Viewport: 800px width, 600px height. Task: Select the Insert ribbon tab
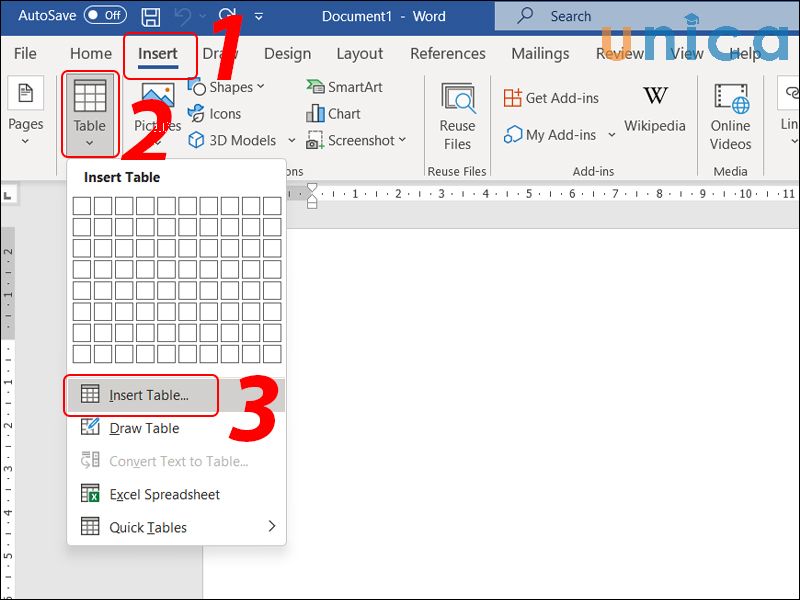tap(158, 54)
